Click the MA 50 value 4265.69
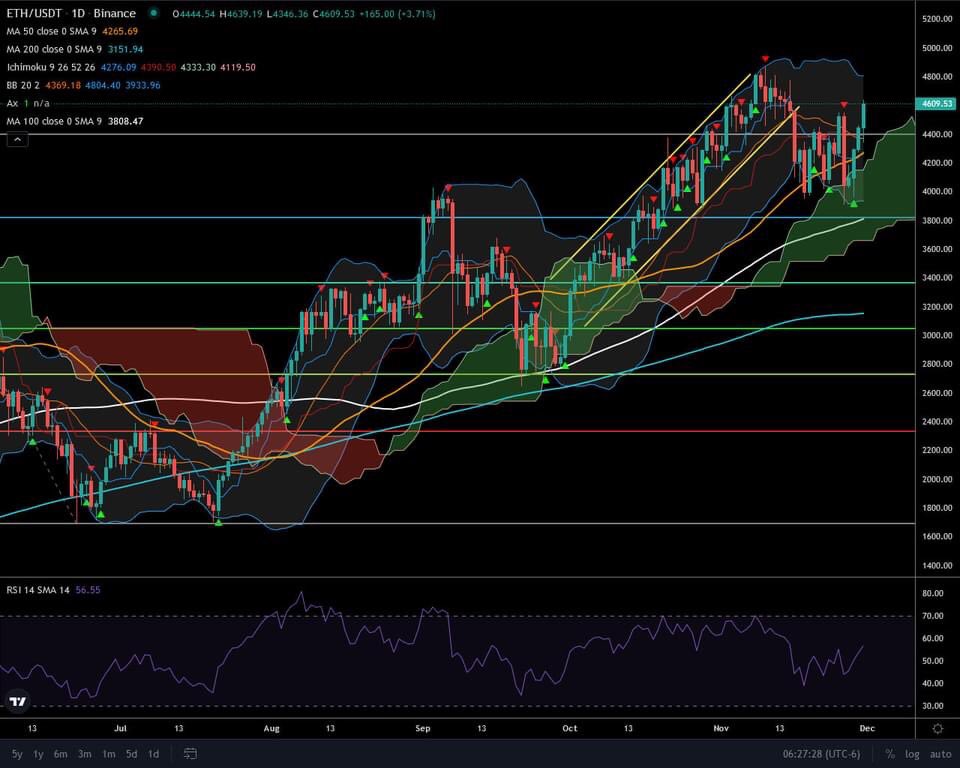This screenshot has height=768, width=960. coord(120,31)
